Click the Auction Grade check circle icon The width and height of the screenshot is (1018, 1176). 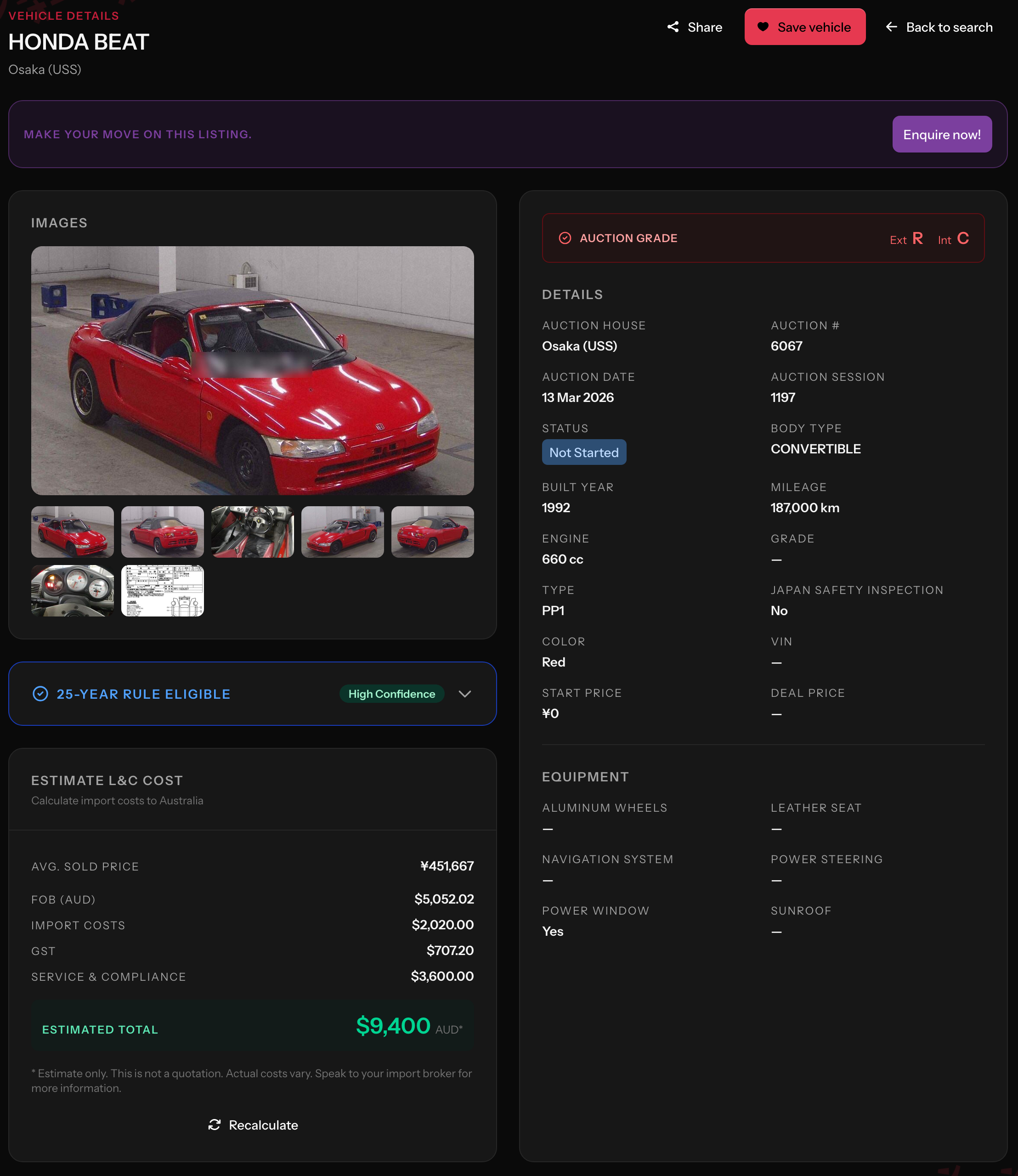coord(565,238)
